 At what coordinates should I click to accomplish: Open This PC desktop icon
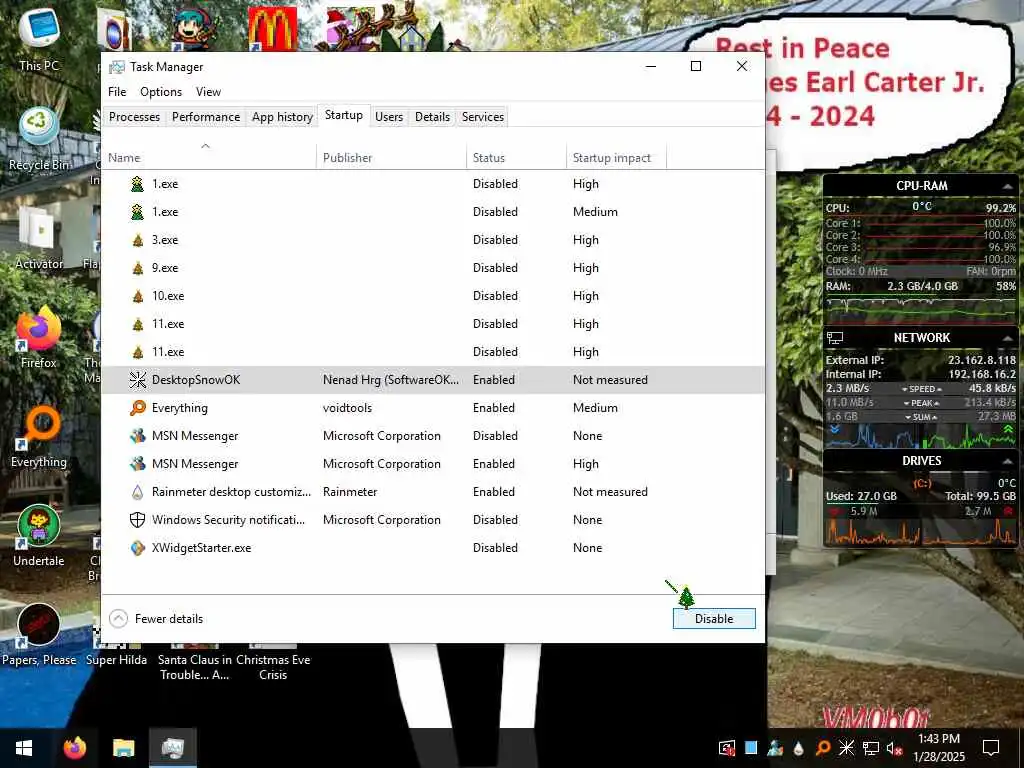point(39,39)
